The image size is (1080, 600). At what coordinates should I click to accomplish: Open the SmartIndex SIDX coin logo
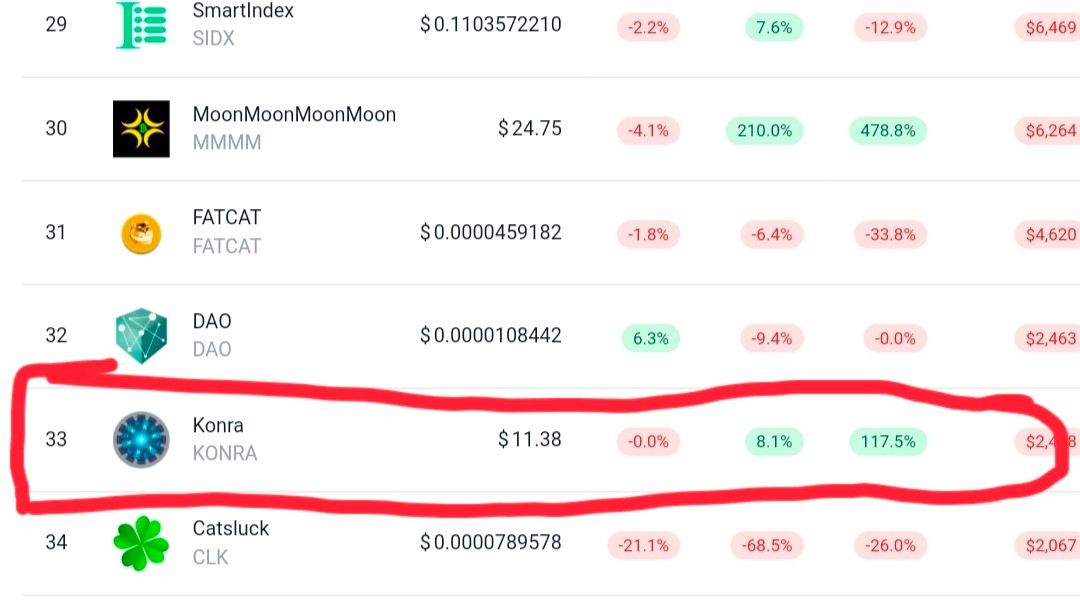point(141,25)
